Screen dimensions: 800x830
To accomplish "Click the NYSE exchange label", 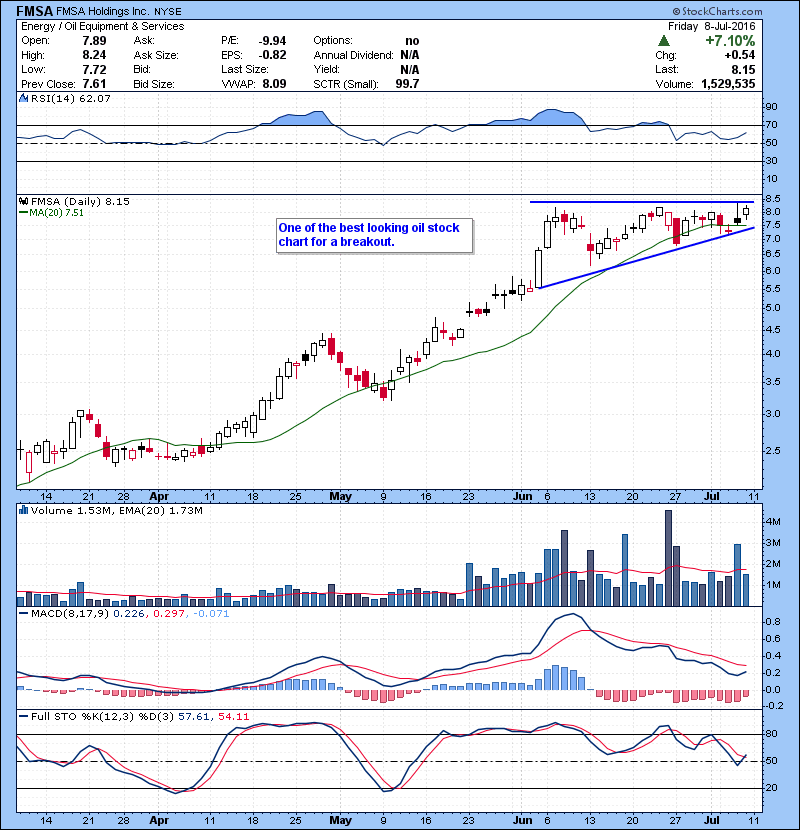I will tap(168, 12).
